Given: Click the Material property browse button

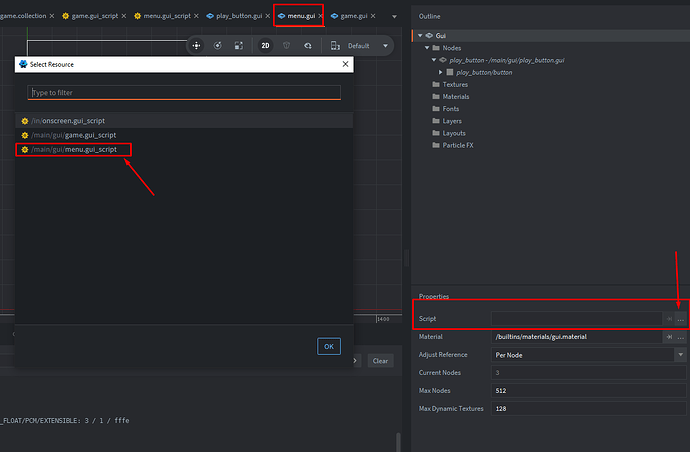Looking at the screenshot, I should [x=681, y=337].
